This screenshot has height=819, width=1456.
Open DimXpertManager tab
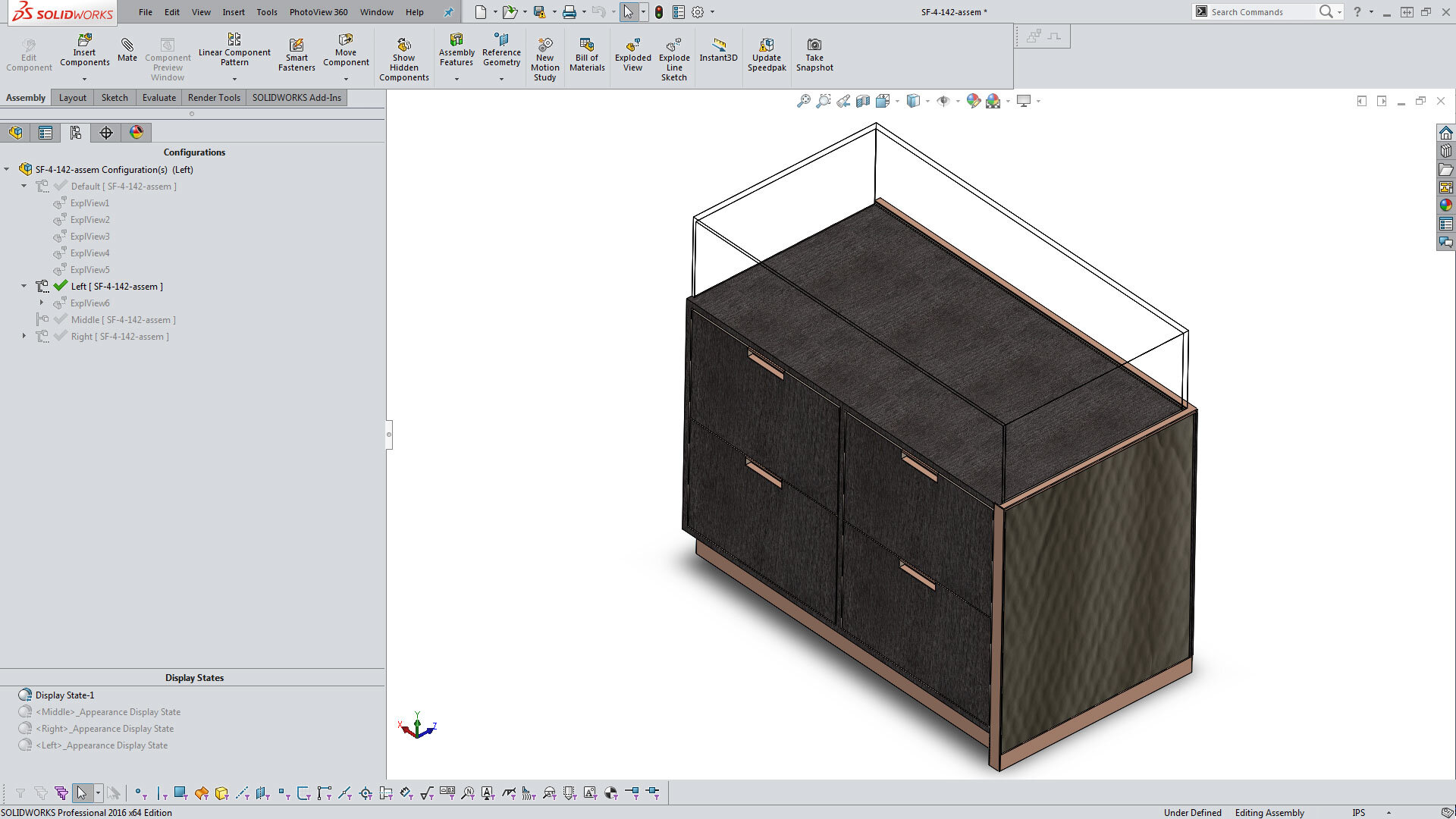coord(106,133)
